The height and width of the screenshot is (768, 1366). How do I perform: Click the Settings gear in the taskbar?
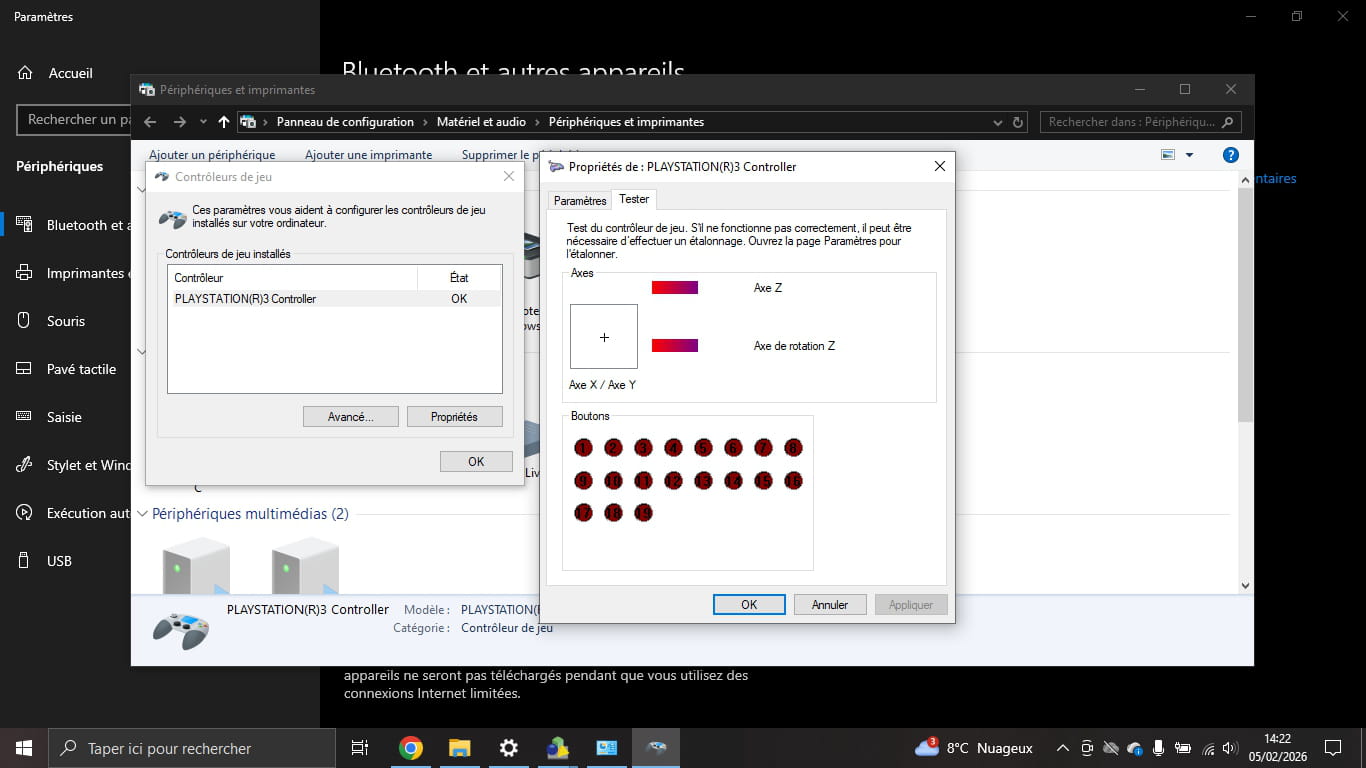pos(508,748)
